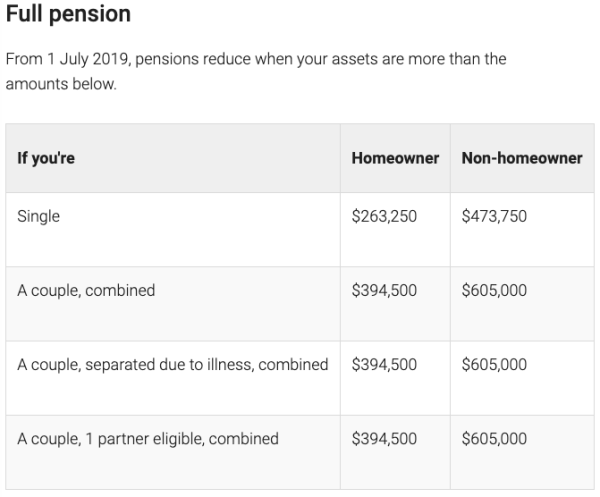Screen dimensions: 600x497
Task: Select the couple separated due to illness label
Action: [x=173, y=365]
